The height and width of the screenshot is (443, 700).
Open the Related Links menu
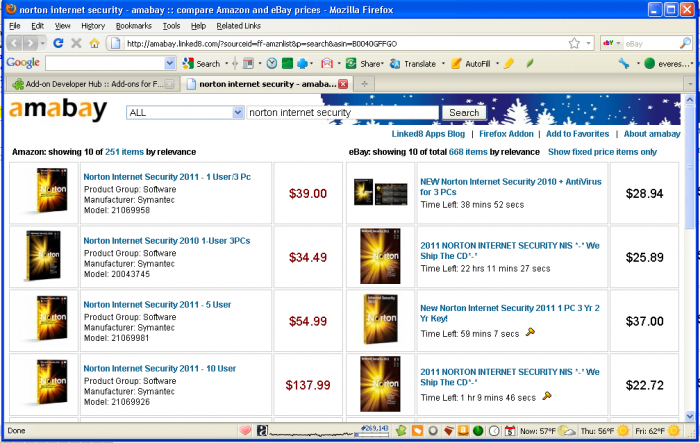tap(238, 26)
